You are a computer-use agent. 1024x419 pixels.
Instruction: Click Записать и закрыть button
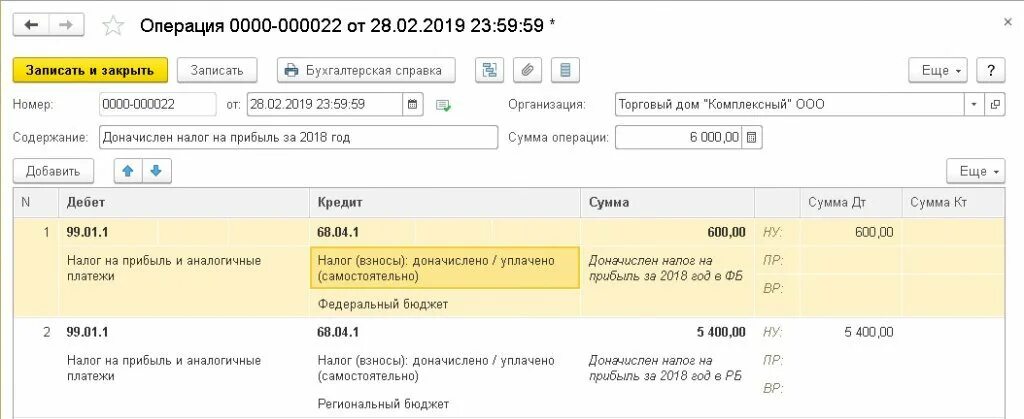pos(90,70)
